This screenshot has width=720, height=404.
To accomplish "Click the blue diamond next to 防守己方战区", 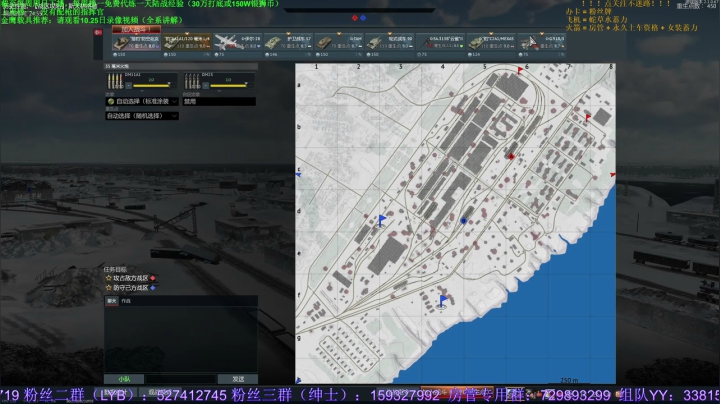I will tap(153, 288).
